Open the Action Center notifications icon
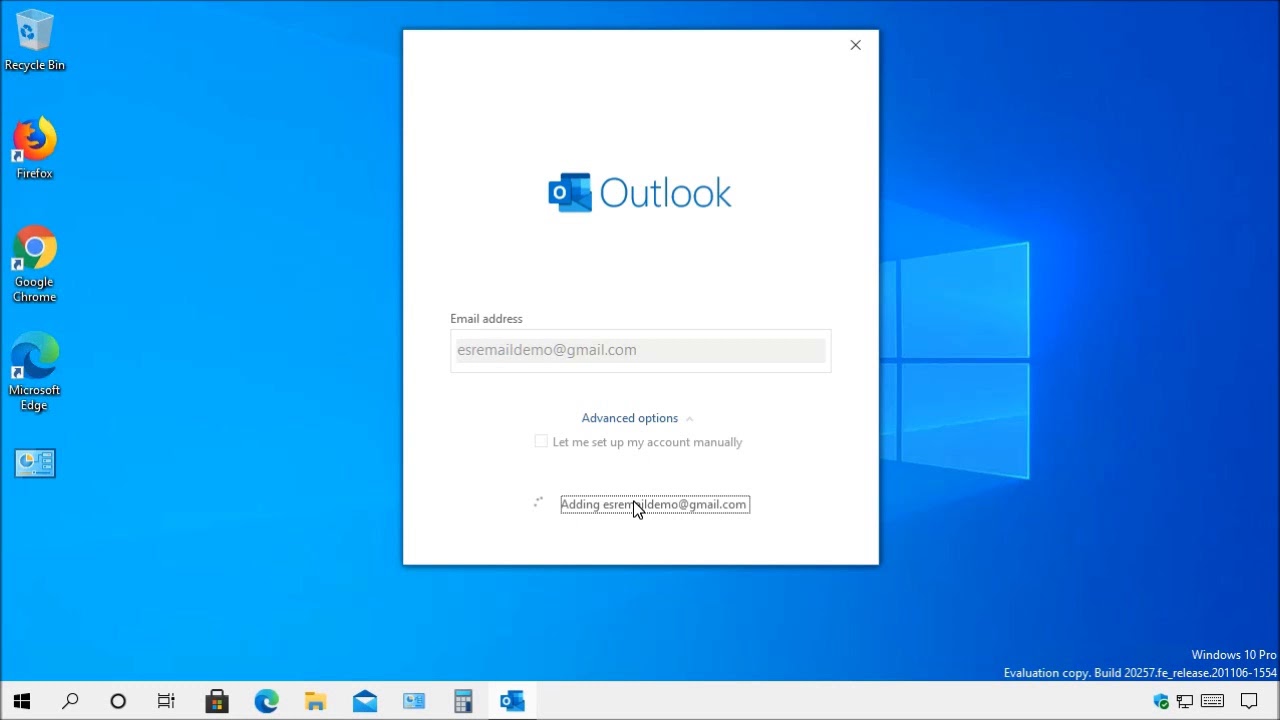This screenshot has width=1280, height=720. (1249, 701)
